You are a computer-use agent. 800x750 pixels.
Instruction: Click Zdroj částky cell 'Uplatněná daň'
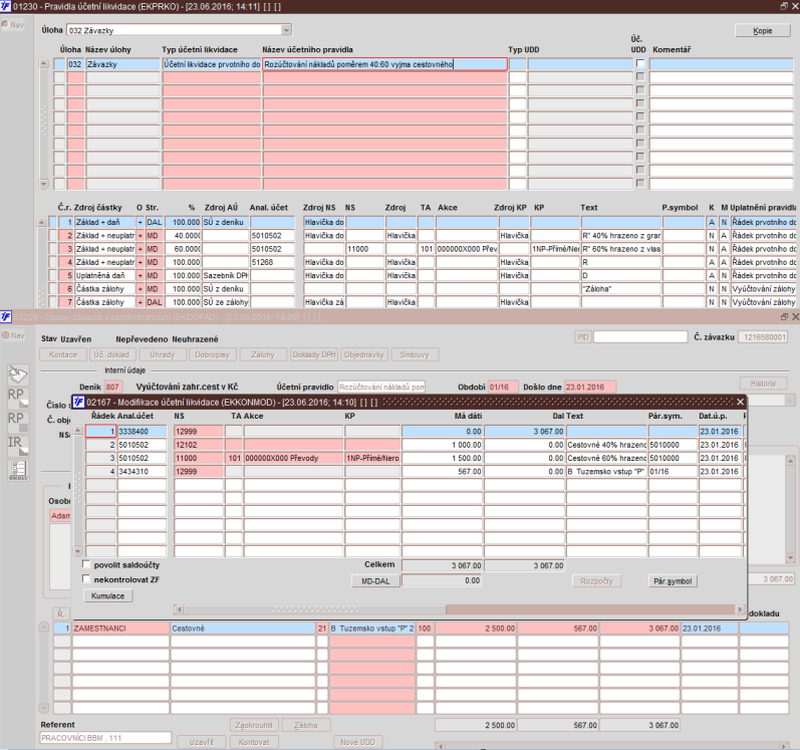[x=105, y=276]
